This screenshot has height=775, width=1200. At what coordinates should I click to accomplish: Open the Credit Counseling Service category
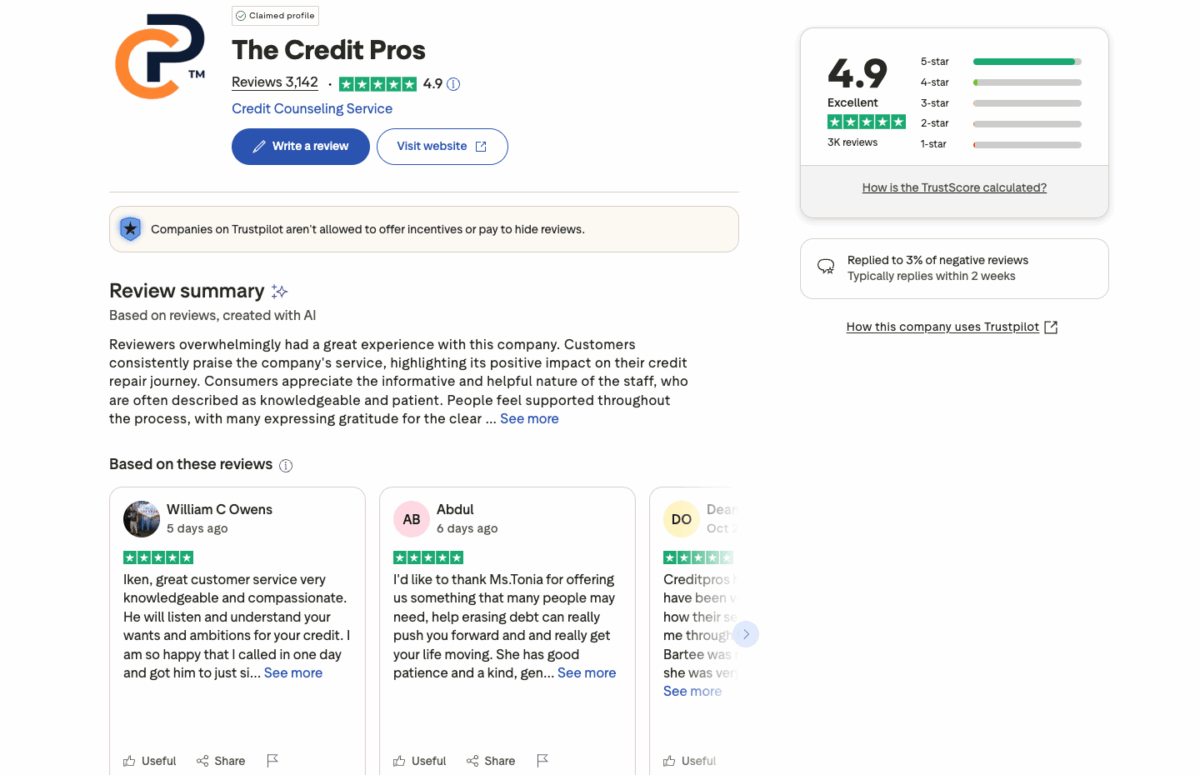point(311,108)
